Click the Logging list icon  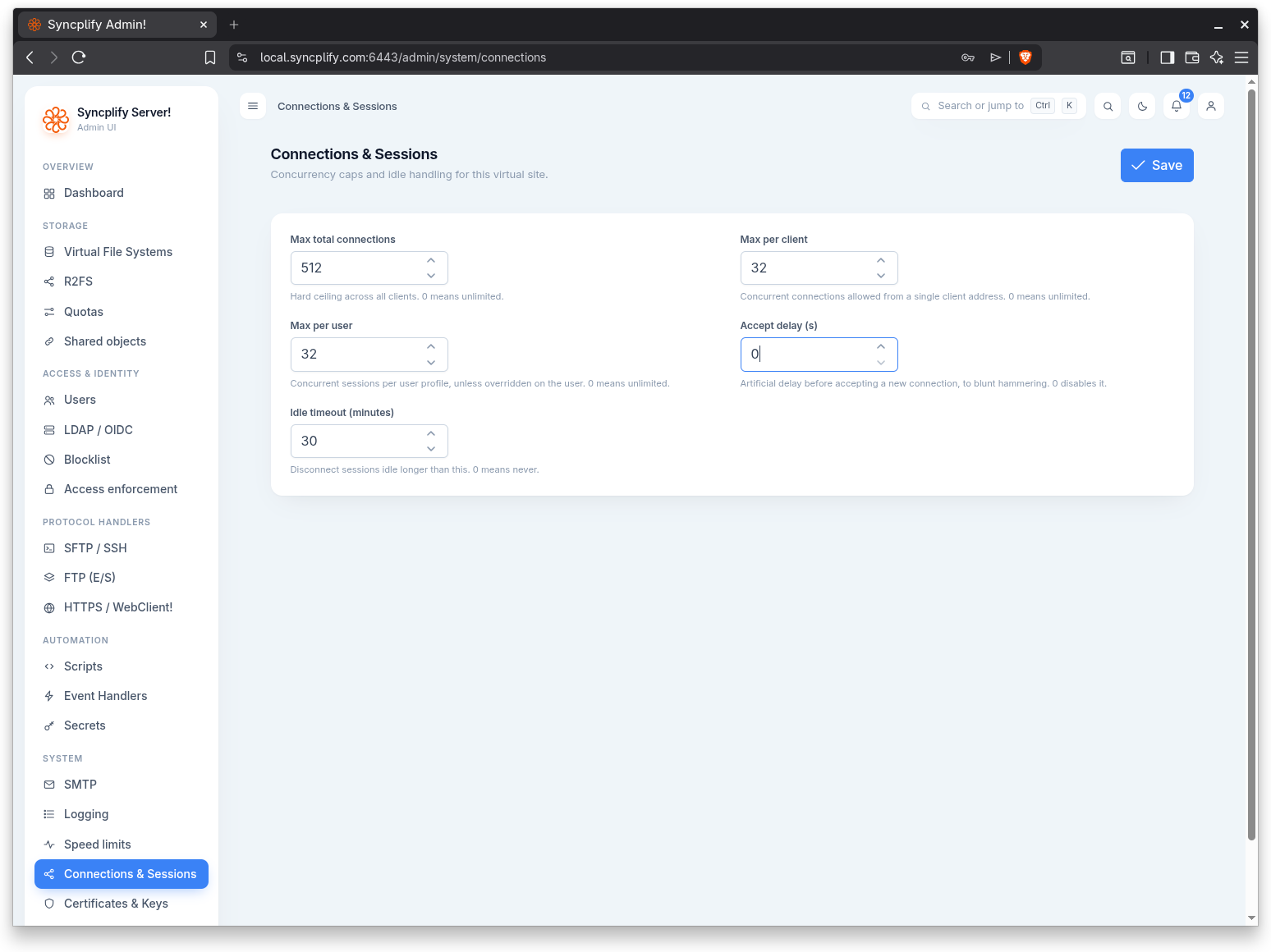(x=49, y=814)
